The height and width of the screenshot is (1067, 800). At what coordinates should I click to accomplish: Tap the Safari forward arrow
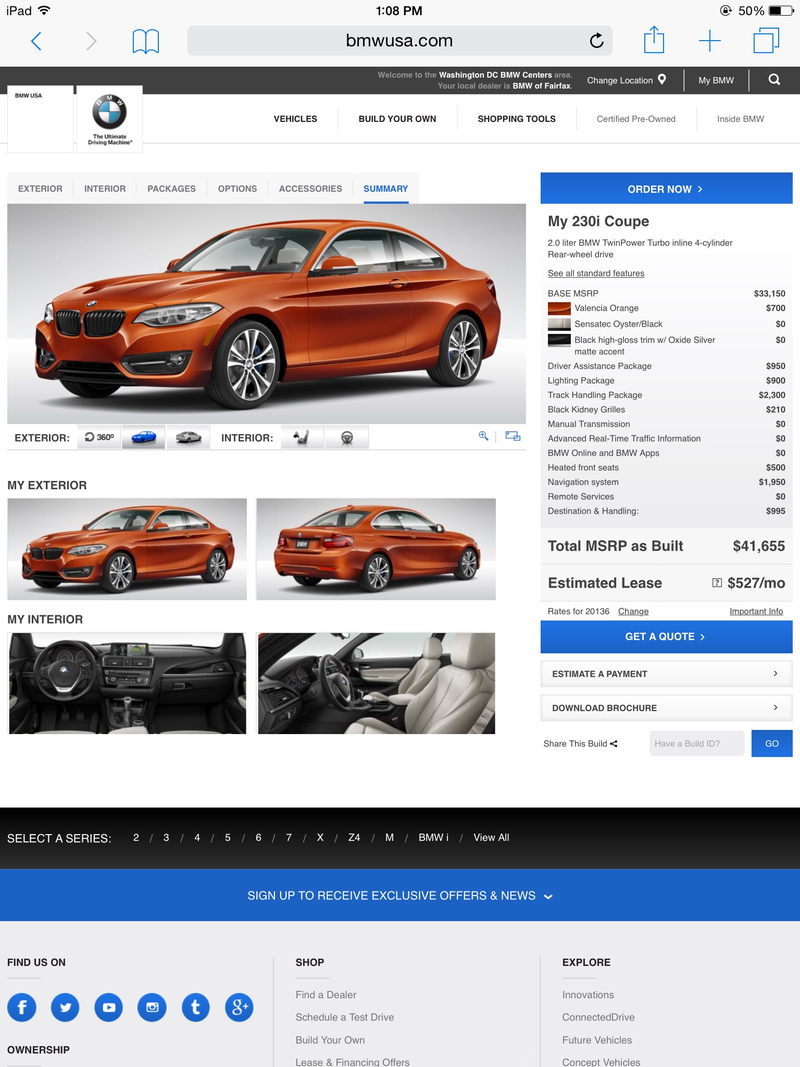point(91,41)
